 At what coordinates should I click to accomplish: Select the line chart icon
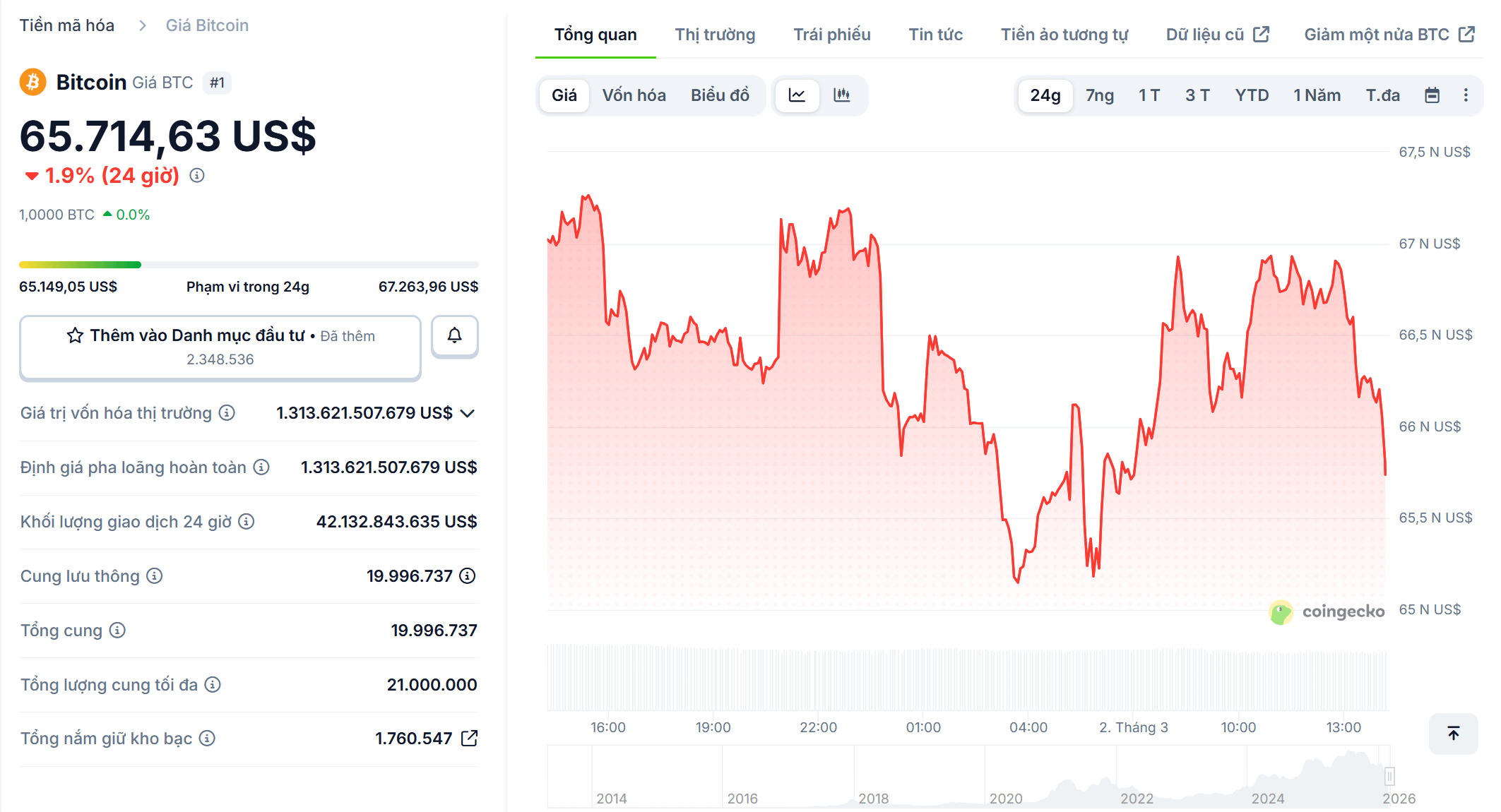(x=797, y=95)
